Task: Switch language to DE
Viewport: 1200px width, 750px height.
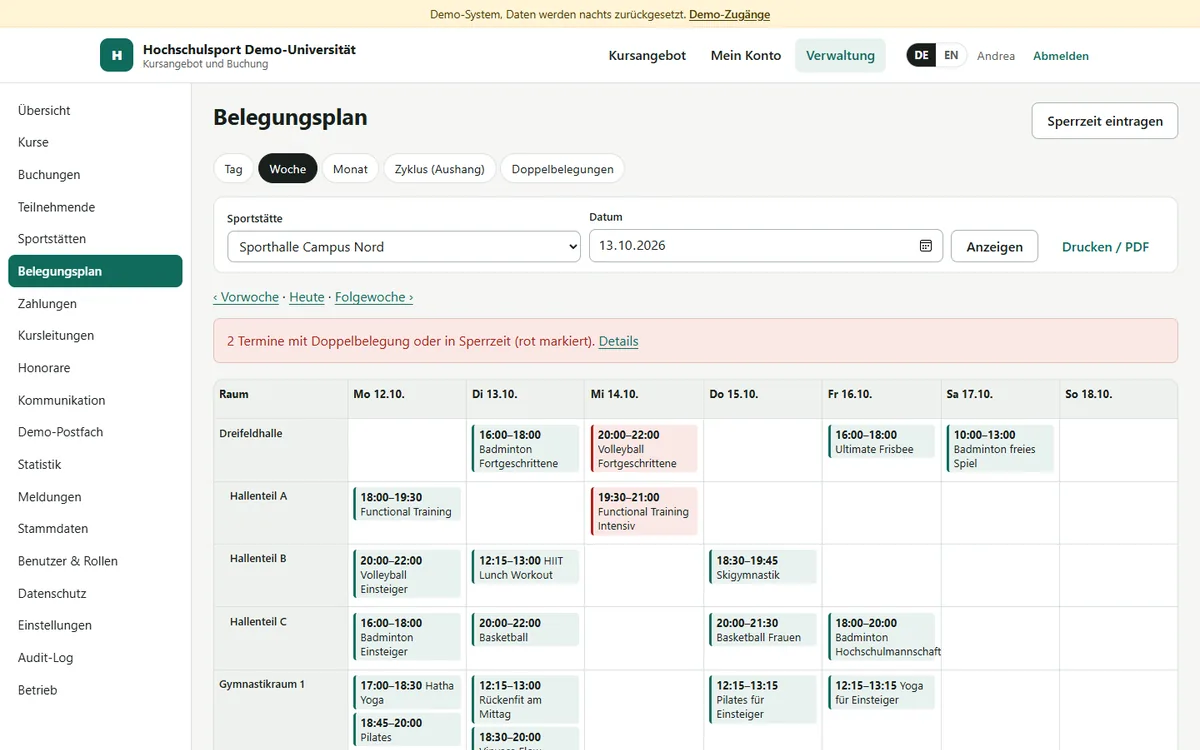Action: (921, 55)
